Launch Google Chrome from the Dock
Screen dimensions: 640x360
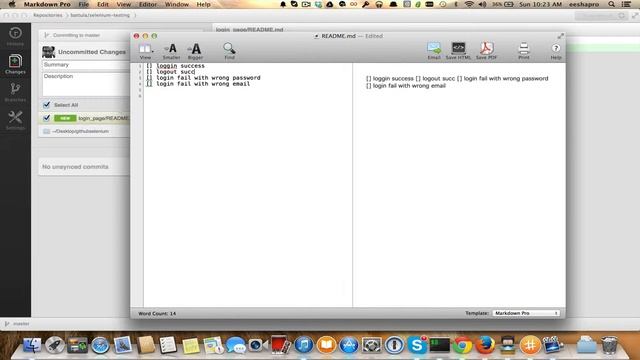462,345
